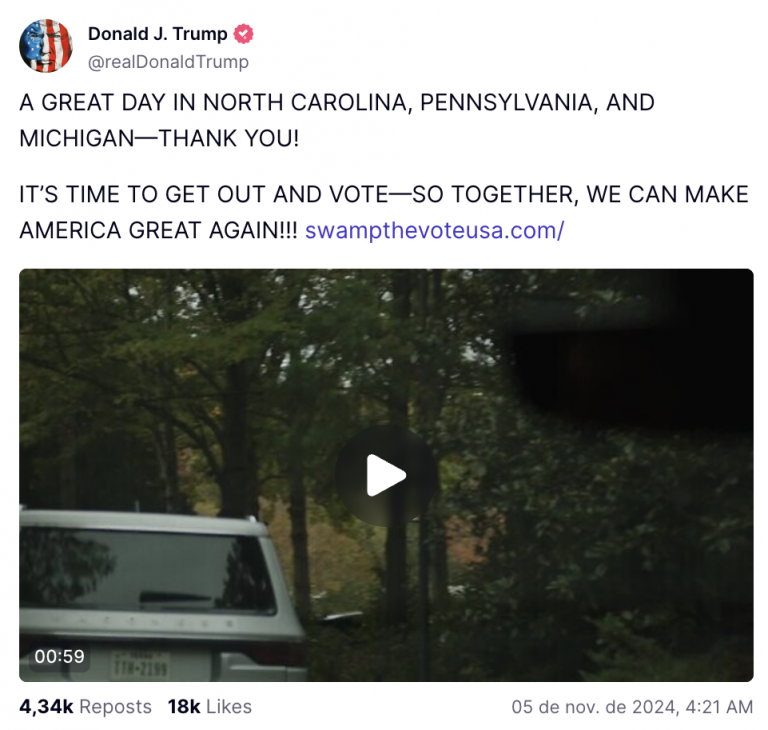The image size is (768, 730).
Task: View the list of Reposts
Action: [x=115, y=706]
